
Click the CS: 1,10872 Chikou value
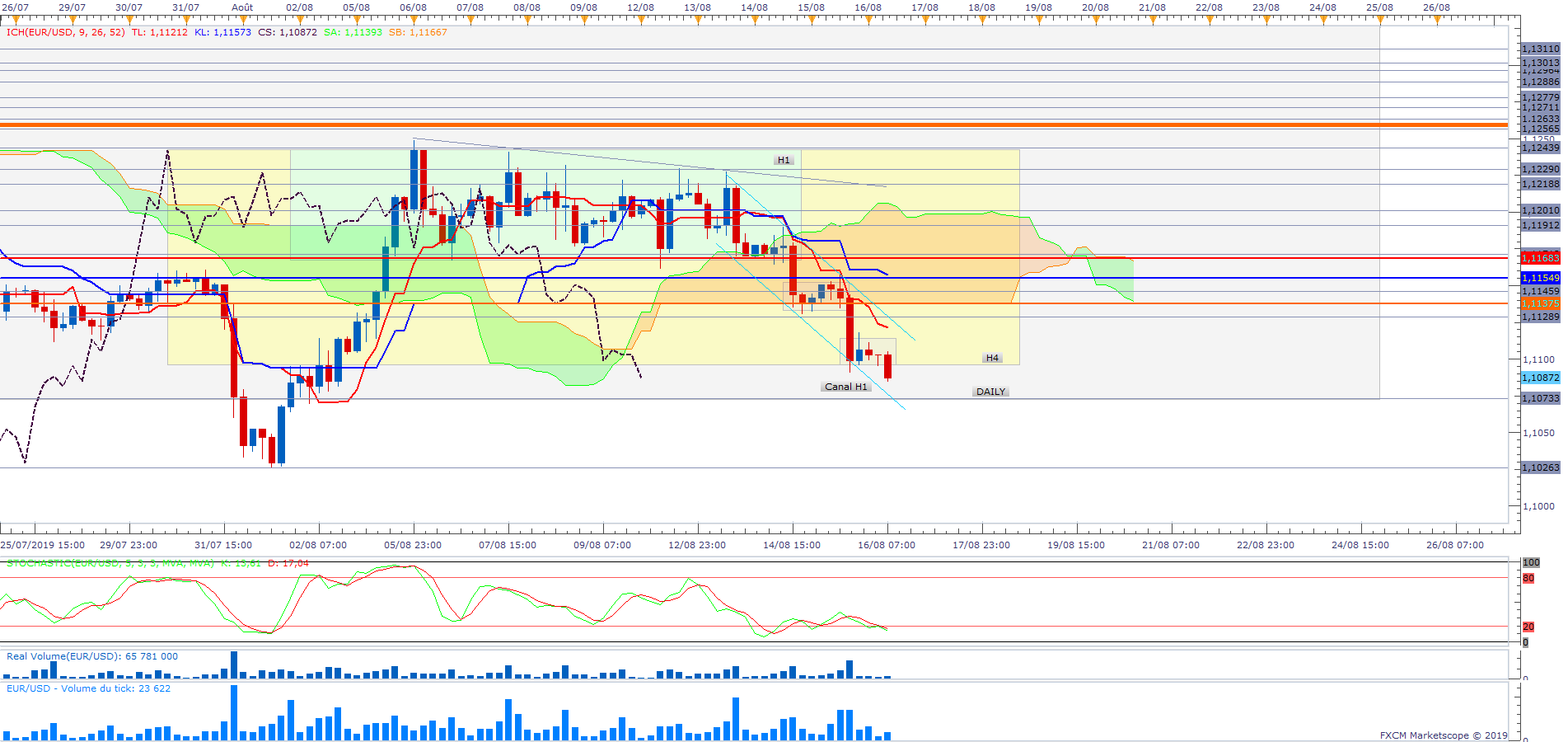click(287, 32)
